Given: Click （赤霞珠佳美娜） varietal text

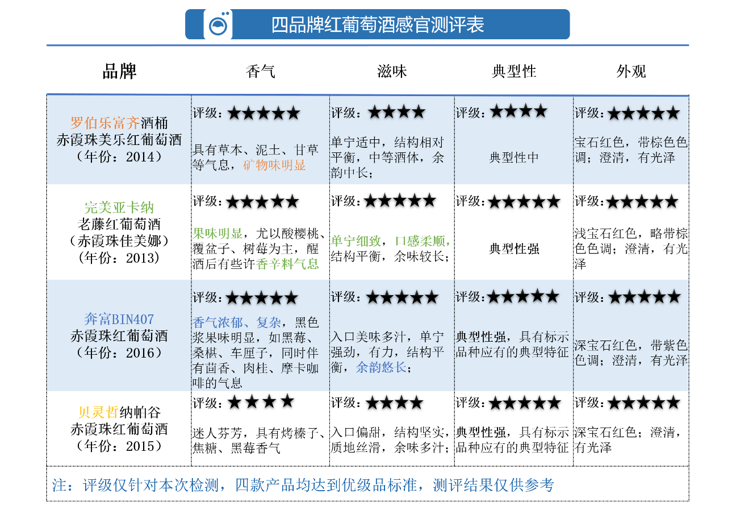Looking at the screenshot, I should tap(119, 241).
